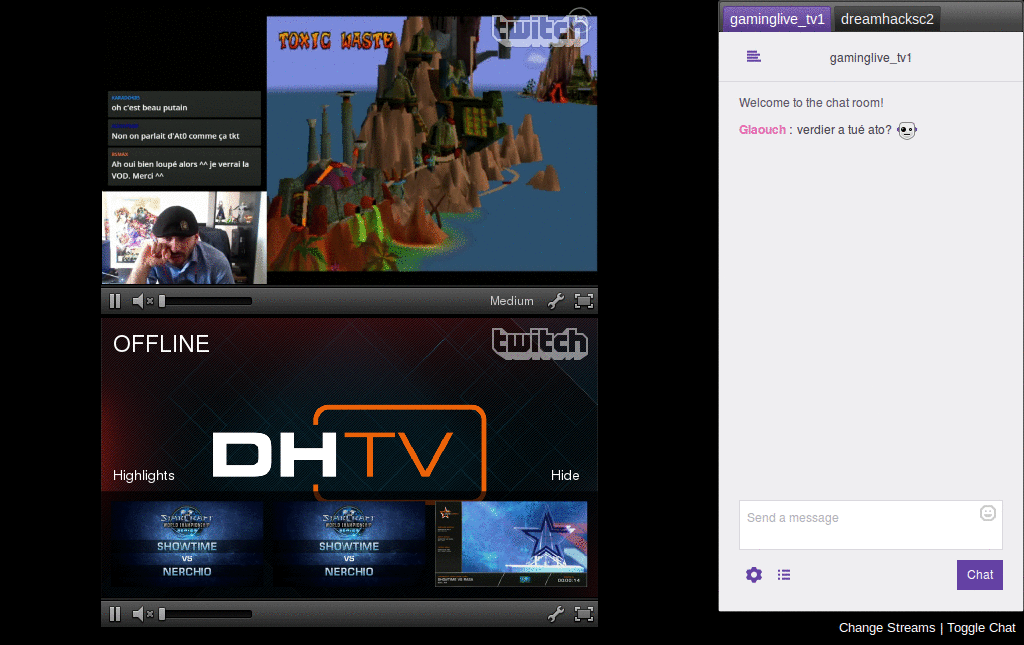Open first Showtime vs Nerchio highlight
The height and width of the screenshot is (645, 1024).
coord(187,544)
